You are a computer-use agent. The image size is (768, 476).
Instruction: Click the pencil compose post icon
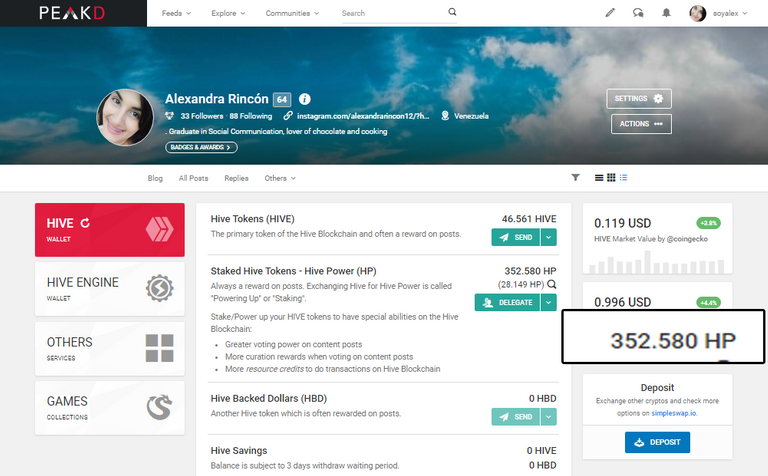click(x=610, y=13)
